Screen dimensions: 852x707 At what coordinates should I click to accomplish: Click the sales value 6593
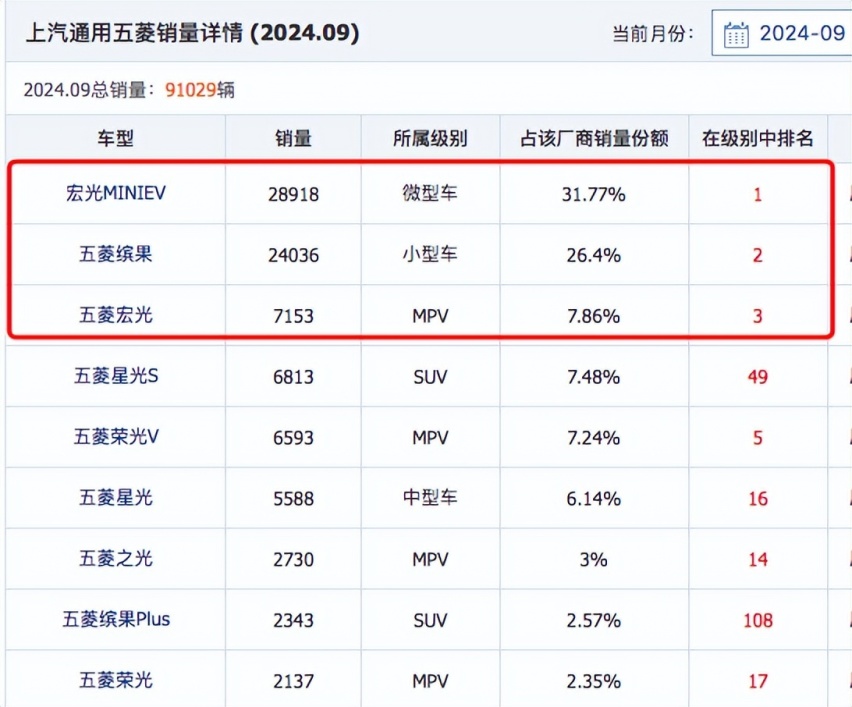293,438
